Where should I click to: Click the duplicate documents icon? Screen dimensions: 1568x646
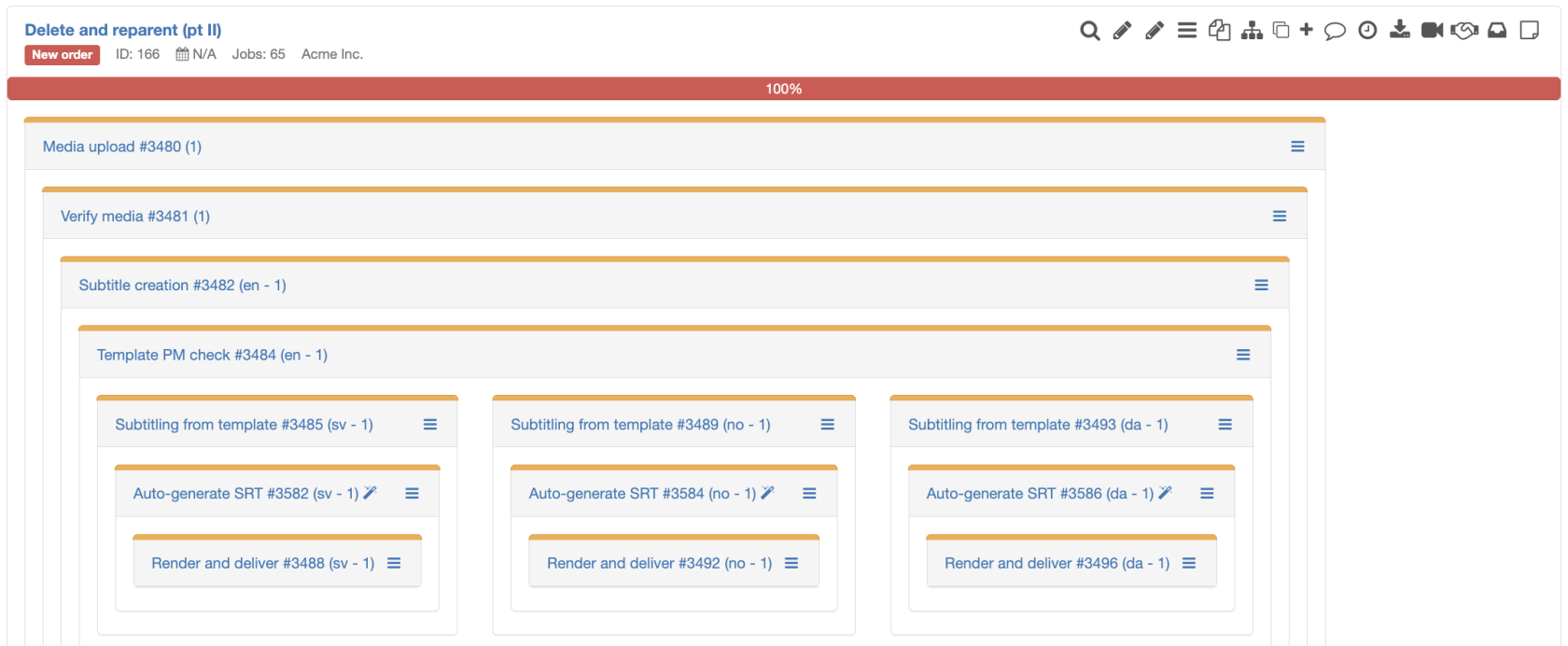[1219, 31]
